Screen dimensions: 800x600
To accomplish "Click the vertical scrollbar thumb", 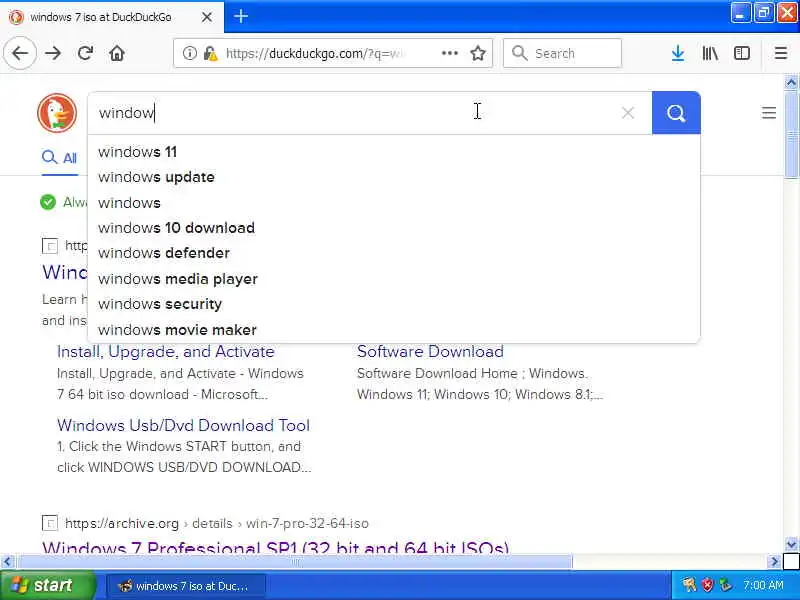I will click(791, 135).
